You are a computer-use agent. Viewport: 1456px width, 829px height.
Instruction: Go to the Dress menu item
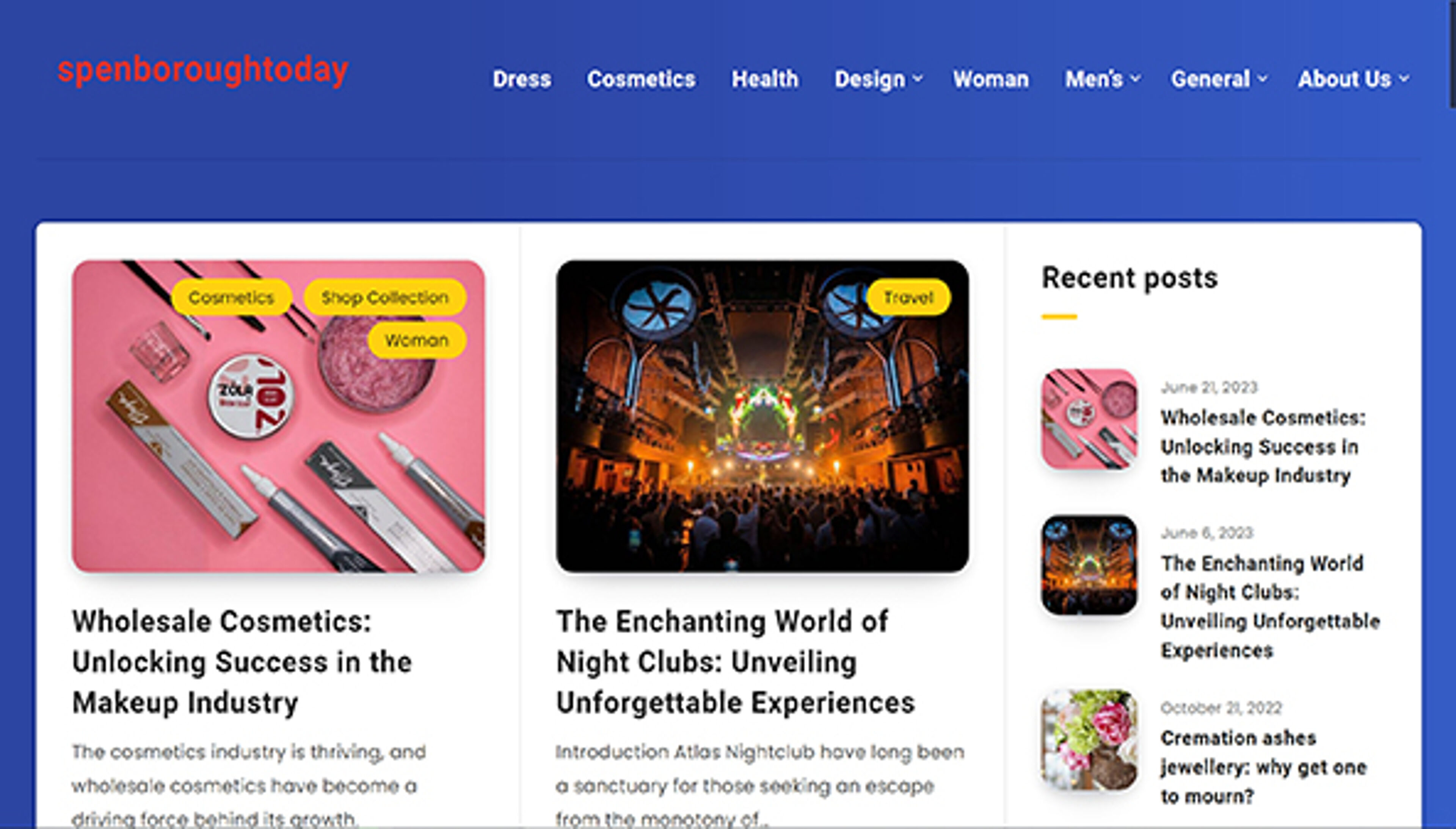coord(522,79)
